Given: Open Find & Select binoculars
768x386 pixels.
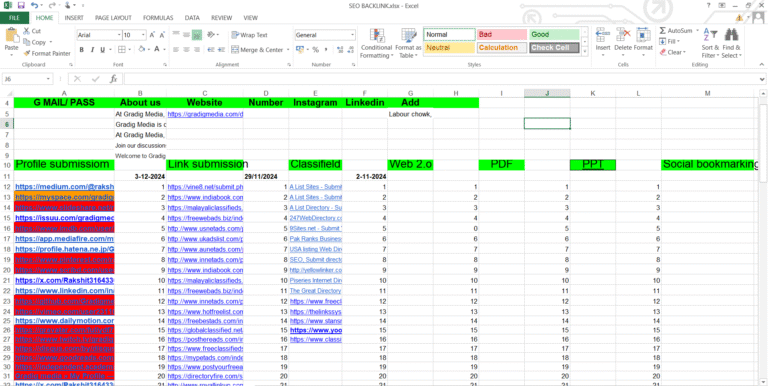Looking at the screenshot, I should point(731,43).
